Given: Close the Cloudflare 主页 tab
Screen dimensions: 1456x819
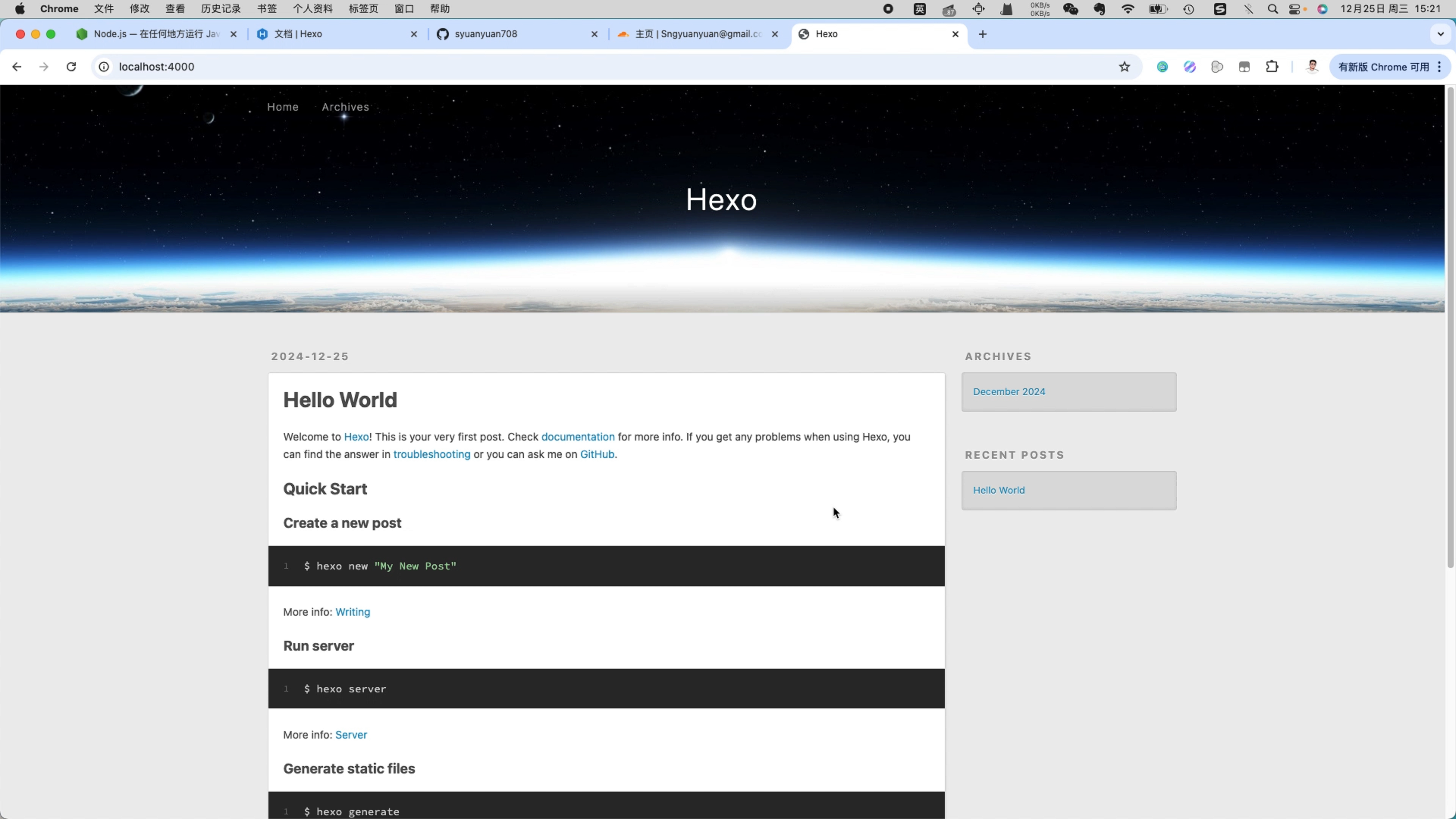Looking at the screenshot, I should pyautogui.click(x=775, y=34).
